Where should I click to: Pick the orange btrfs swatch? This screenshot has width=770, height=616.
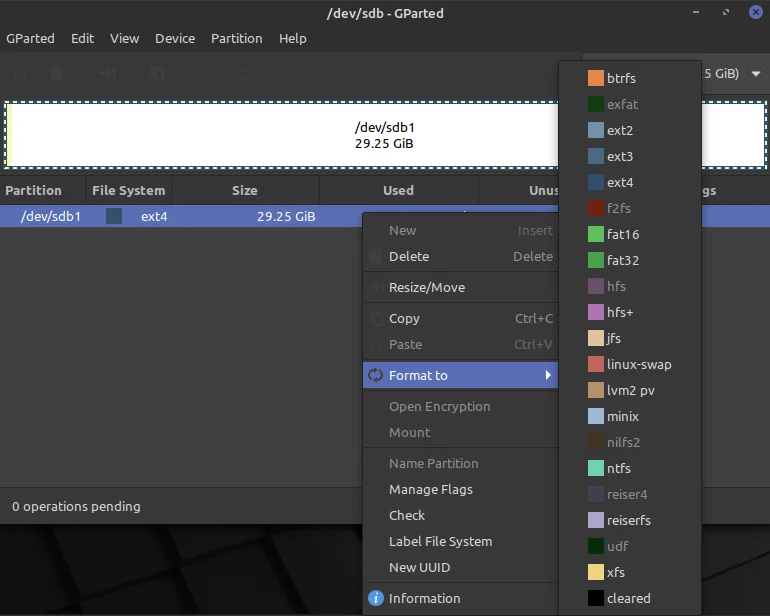tap(596, 78)
